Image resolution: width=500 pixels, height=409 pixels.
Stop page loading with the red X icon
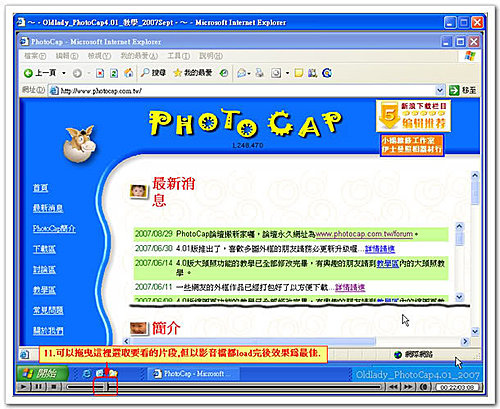[100, 73]
